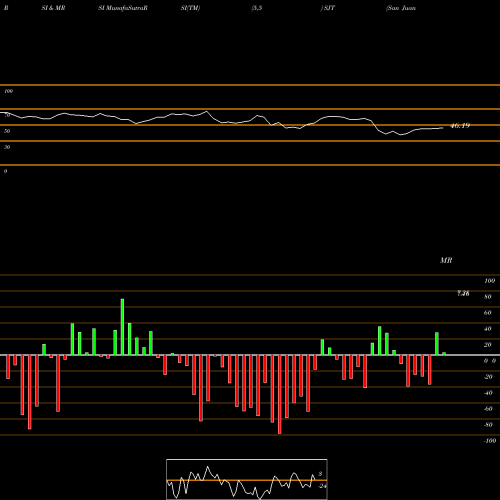This screenshot has width=500, height=500.
Task: Click the "MR" panel title
Action: pyautogui.click(x=446, y=260)
